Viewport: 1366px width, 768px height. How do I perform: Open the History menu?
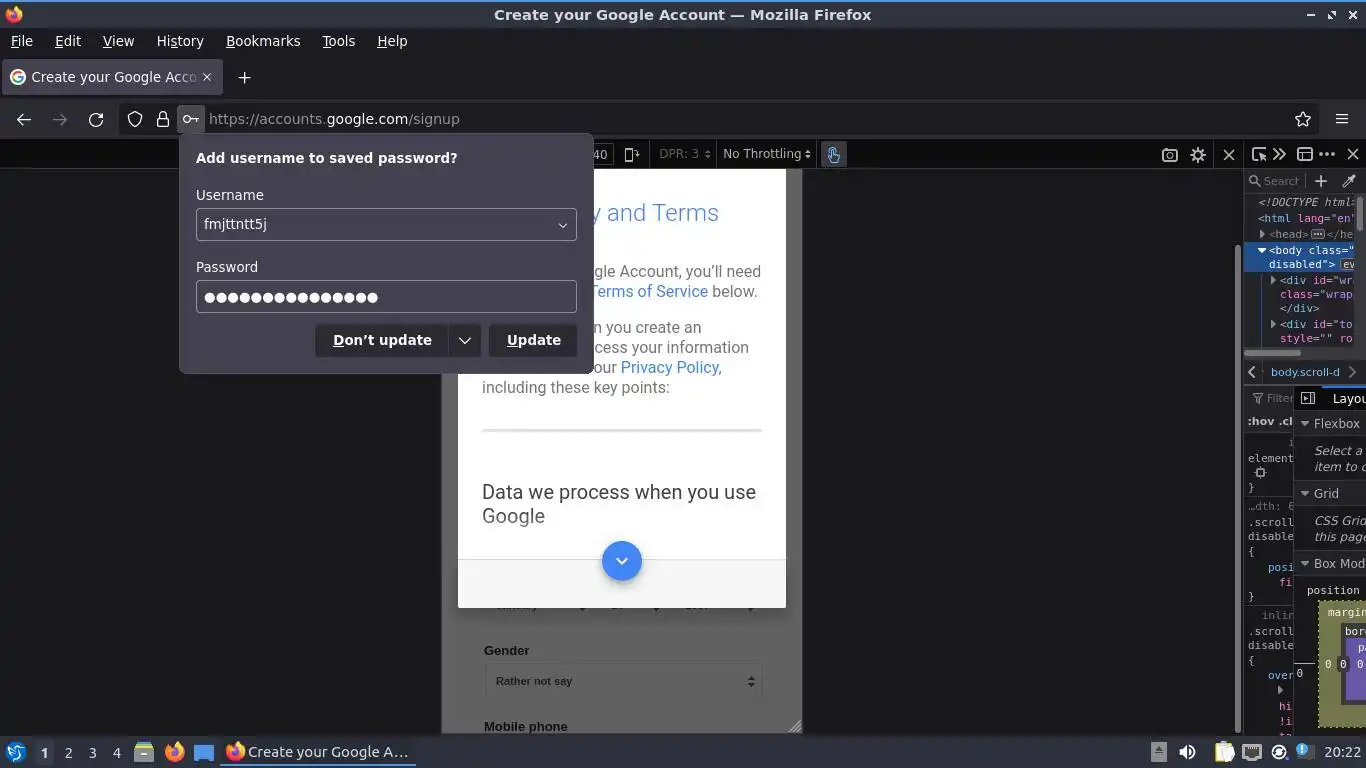tap(180, 41)
